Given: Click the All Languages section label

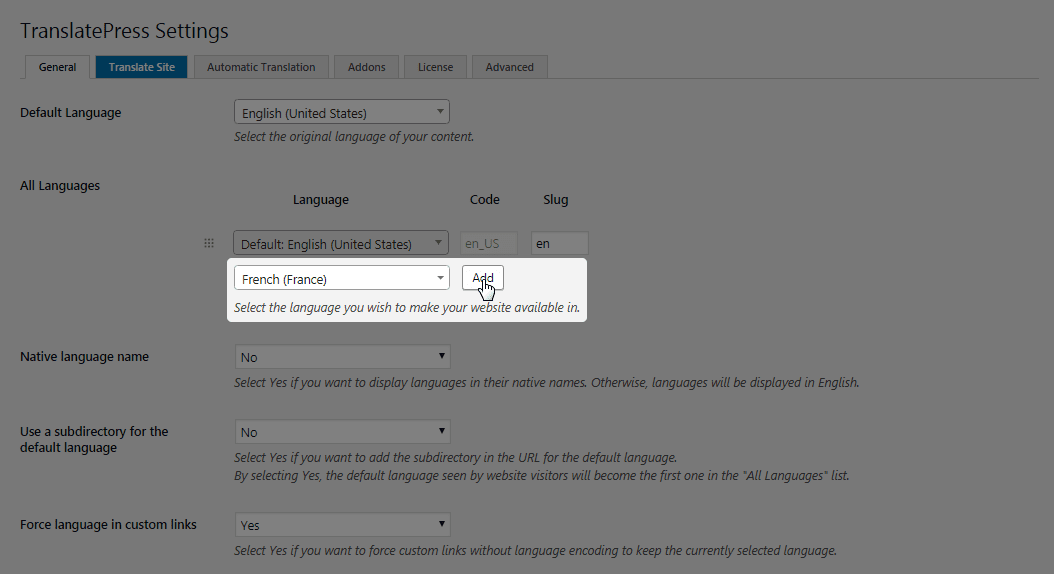Looking at the screenshot, I should [60, 186].
